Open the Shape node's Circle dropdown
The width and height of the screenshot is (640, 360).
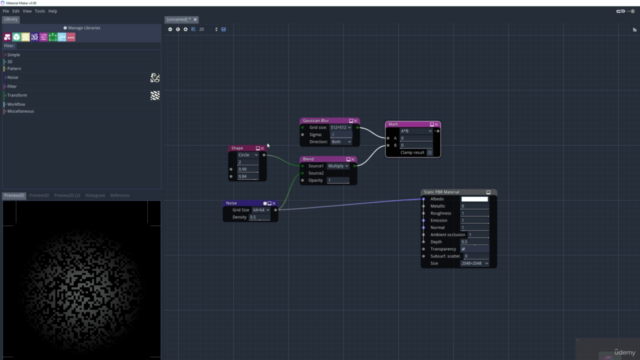(248, 155)
